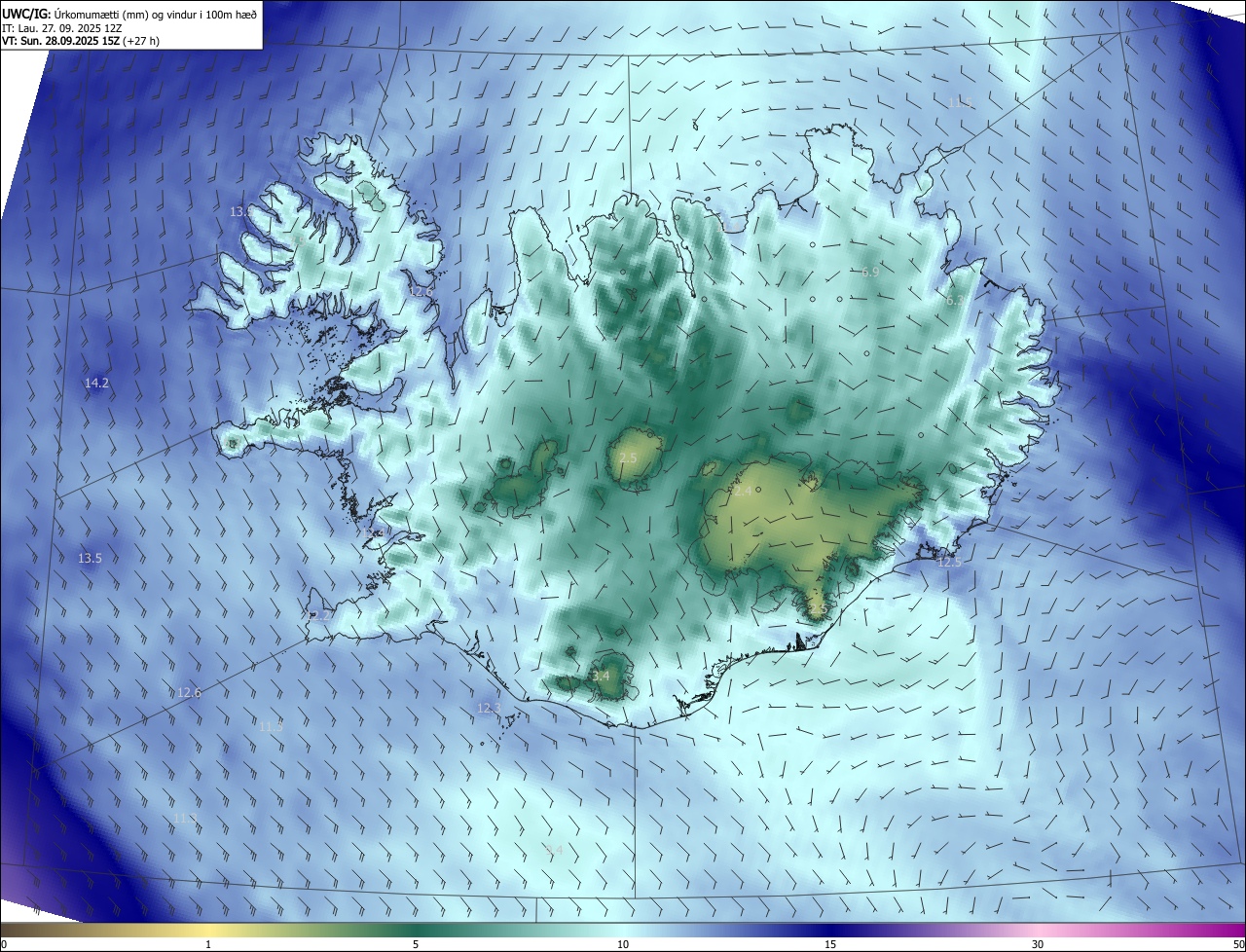Click the colorbar tick labeled 0
The height and width of the screenshot is (952, 1246).
point(4,944)
